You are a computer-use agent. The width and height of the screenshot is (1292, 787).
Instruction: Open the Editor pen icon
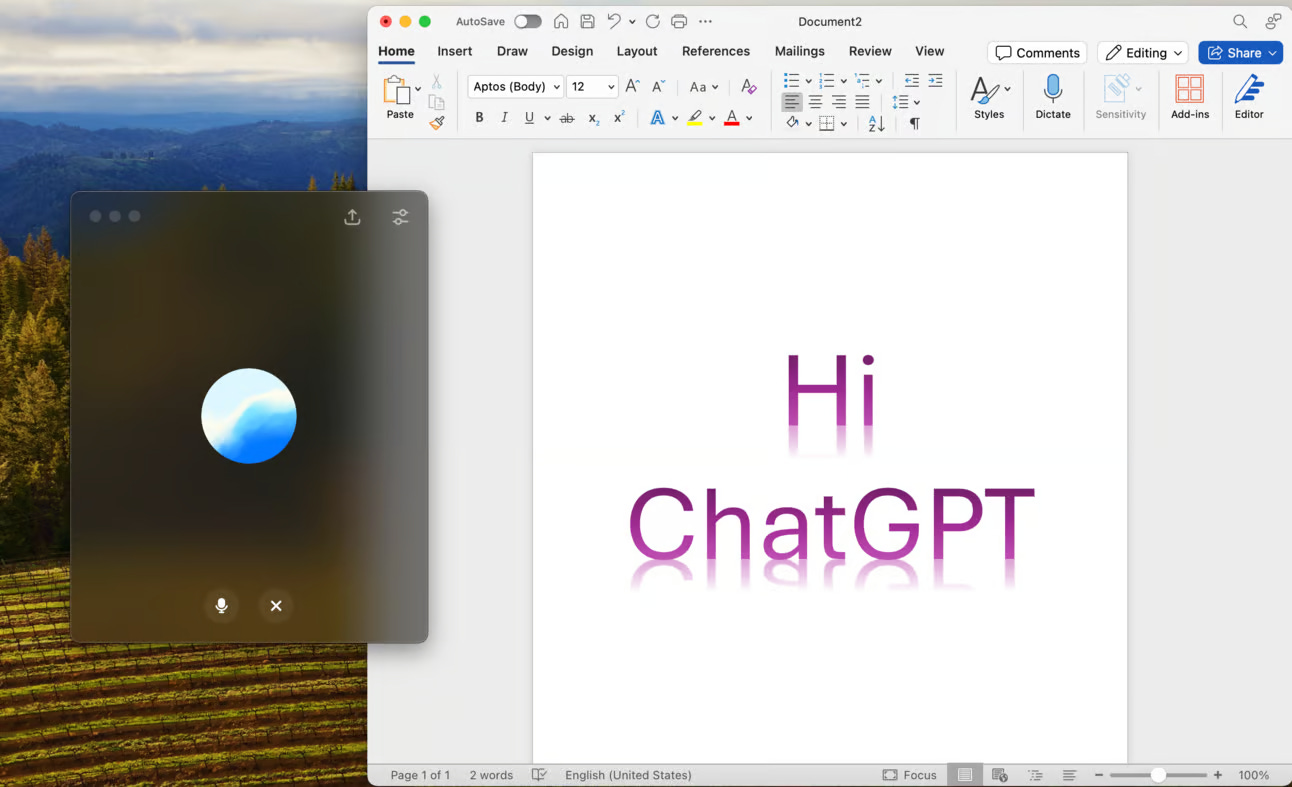pyautogui.click(x=1249, y=97)
